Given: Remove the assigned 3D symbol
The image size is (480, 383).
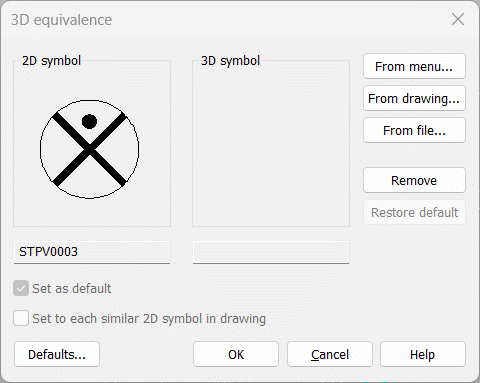Looking at the screenshot, I should click(x=414, y=180).
